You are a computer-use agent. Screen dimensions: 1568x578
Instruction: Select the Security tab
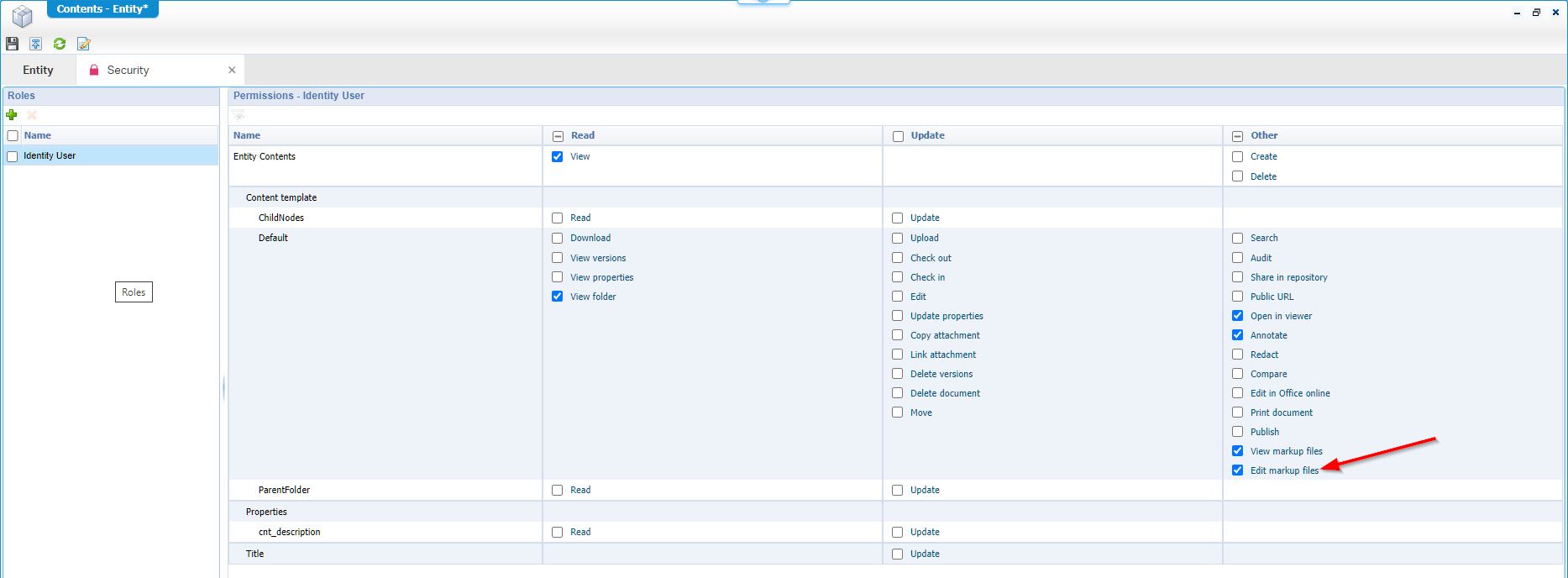click(128, 71)
